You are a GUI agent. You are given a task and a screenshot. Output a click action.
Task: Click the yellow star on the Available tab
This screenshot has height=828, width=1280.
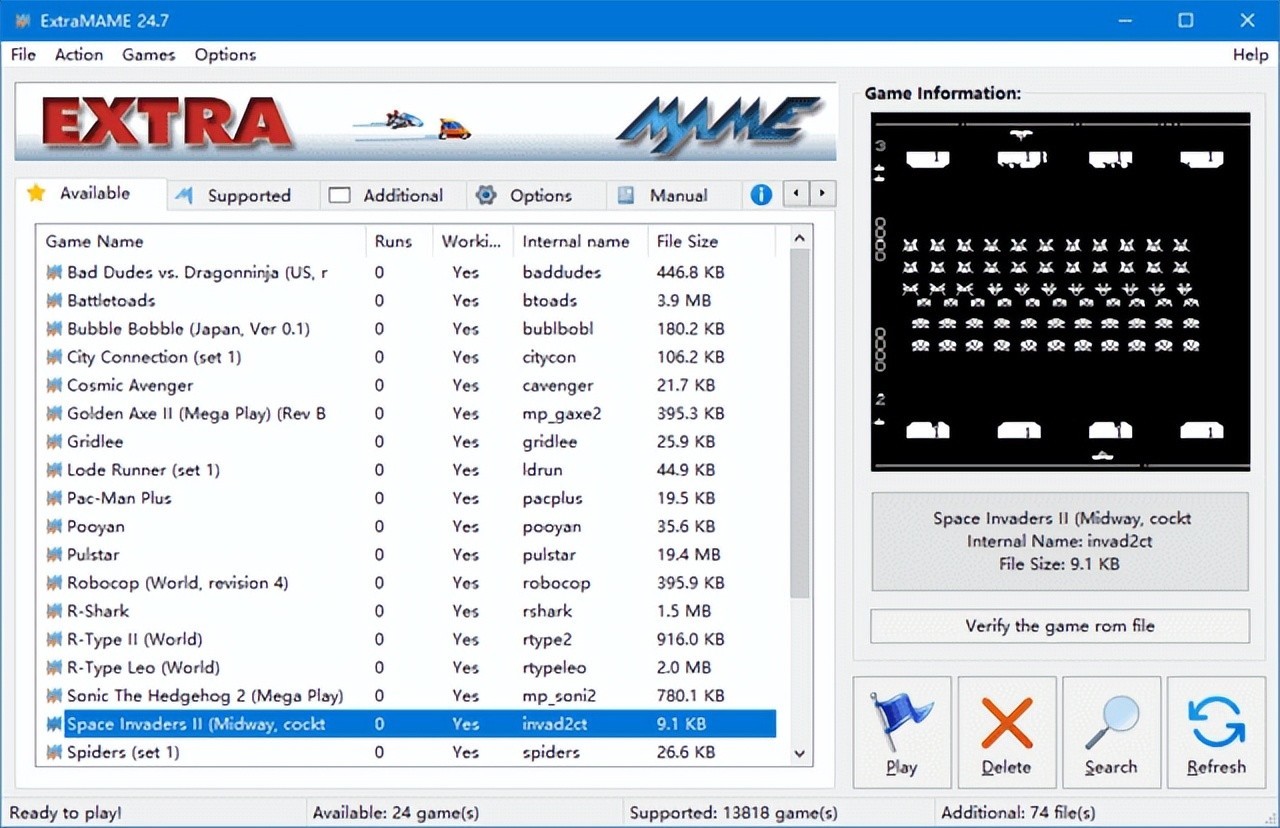(36, 193)
